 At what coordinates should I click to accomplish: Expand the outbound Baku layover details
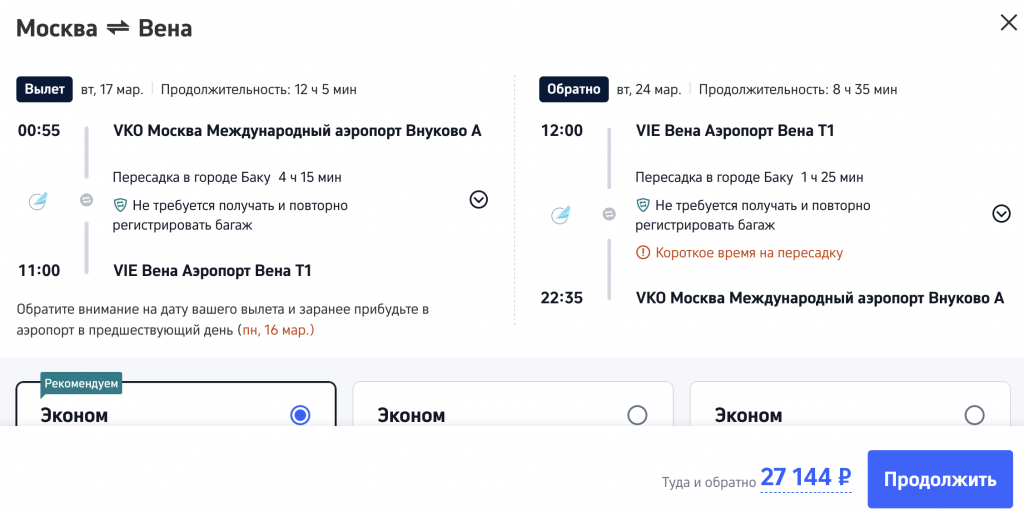pos(479,200)
